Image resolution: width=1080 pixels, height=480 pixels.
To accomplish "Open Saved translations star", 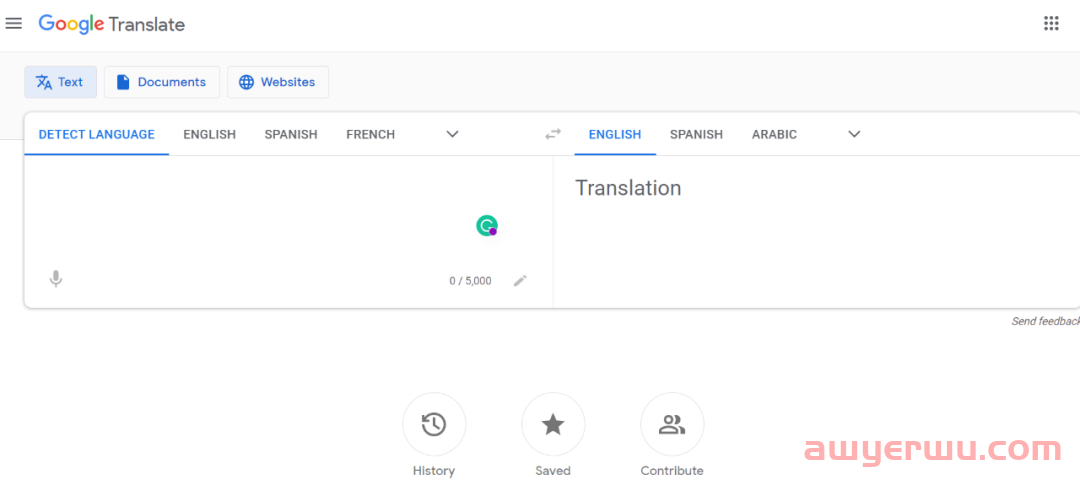I will (553, 424).
